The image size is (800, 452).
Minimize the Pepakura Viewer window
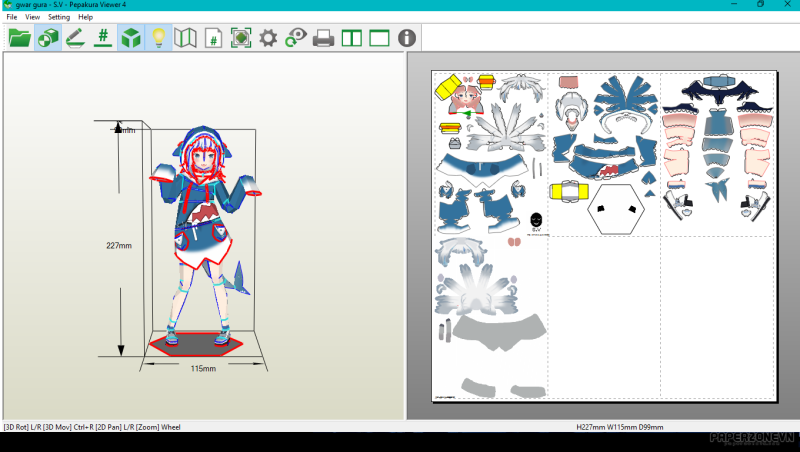[x=734, y=5]
